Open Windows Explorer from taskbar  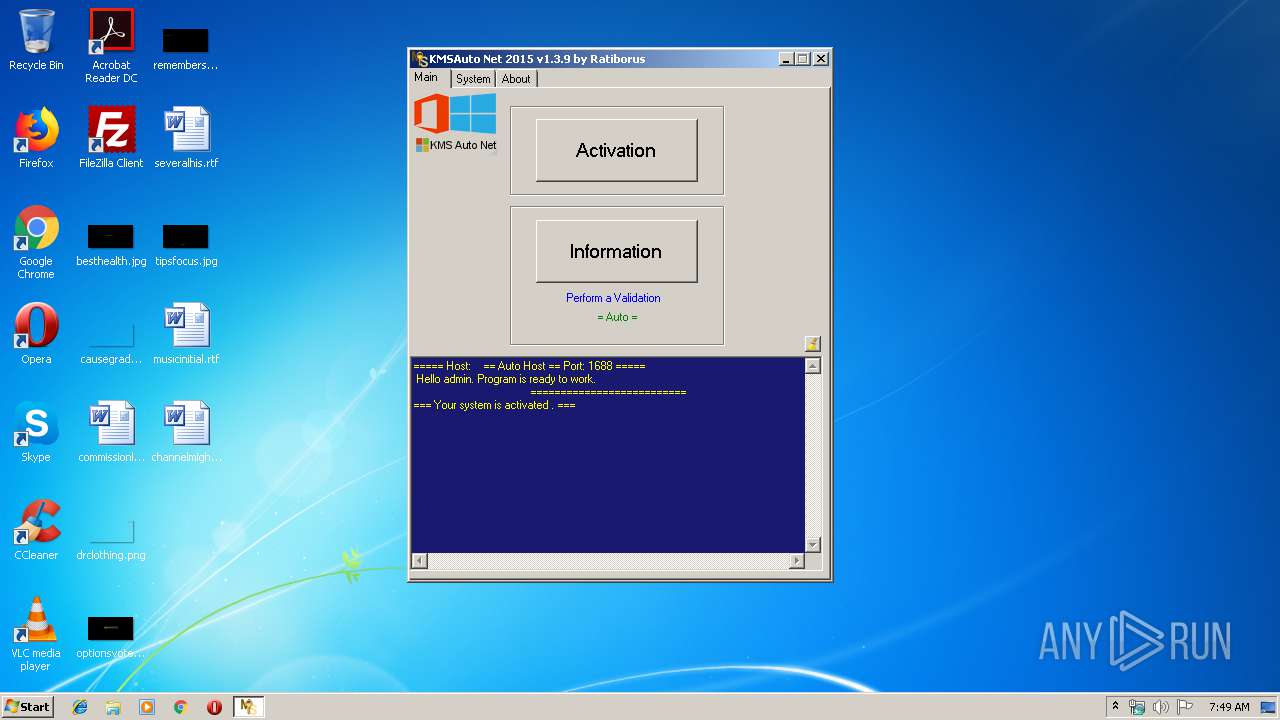coord(113,707)
